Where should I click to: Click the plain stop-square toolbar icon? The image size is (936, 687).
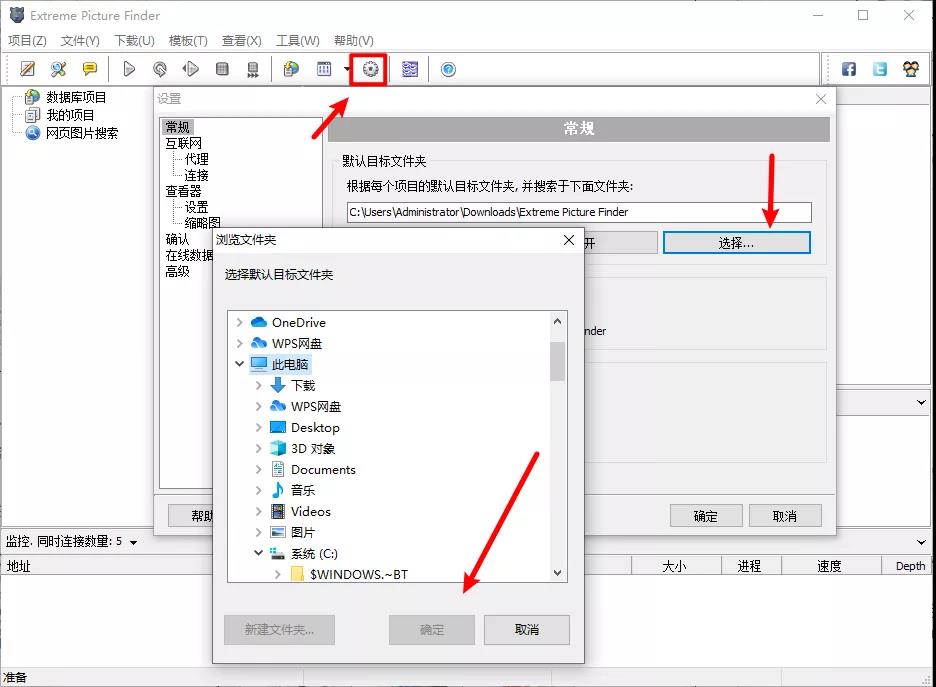[222, 69]
